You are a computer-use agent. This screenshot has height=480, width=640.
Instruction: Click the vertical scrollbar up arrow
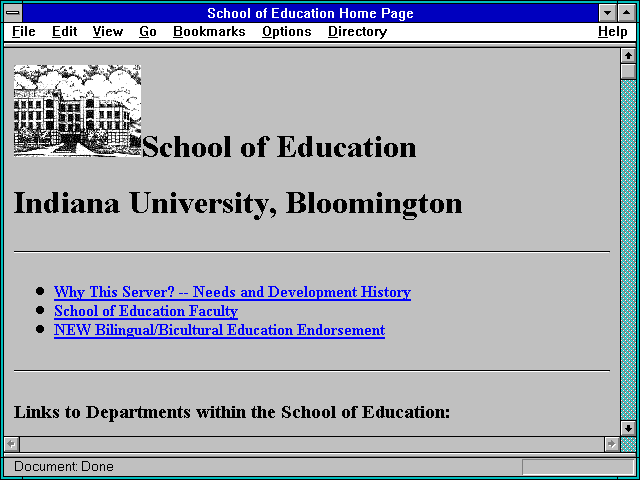628,56
